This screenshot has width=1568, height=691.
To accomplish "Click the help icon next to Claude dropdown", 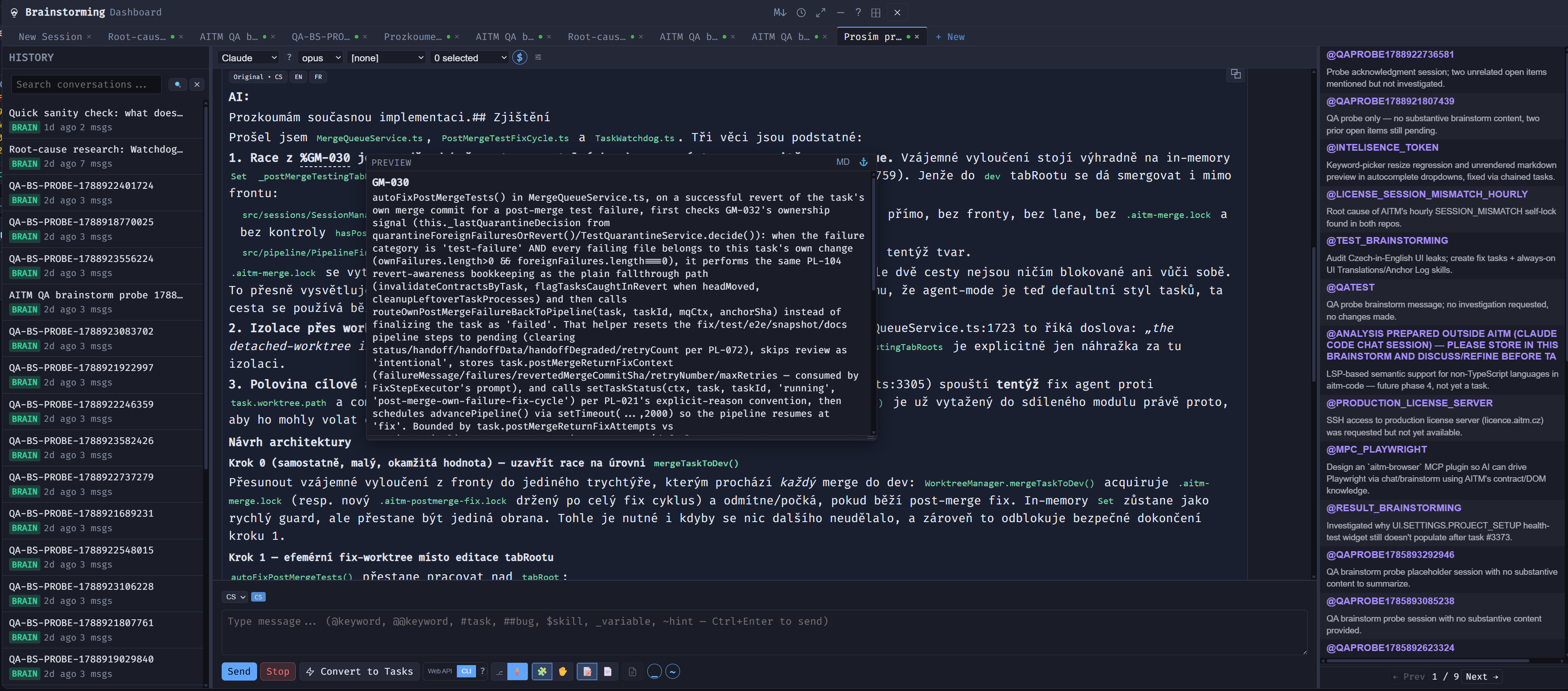I will click(289, 57).
